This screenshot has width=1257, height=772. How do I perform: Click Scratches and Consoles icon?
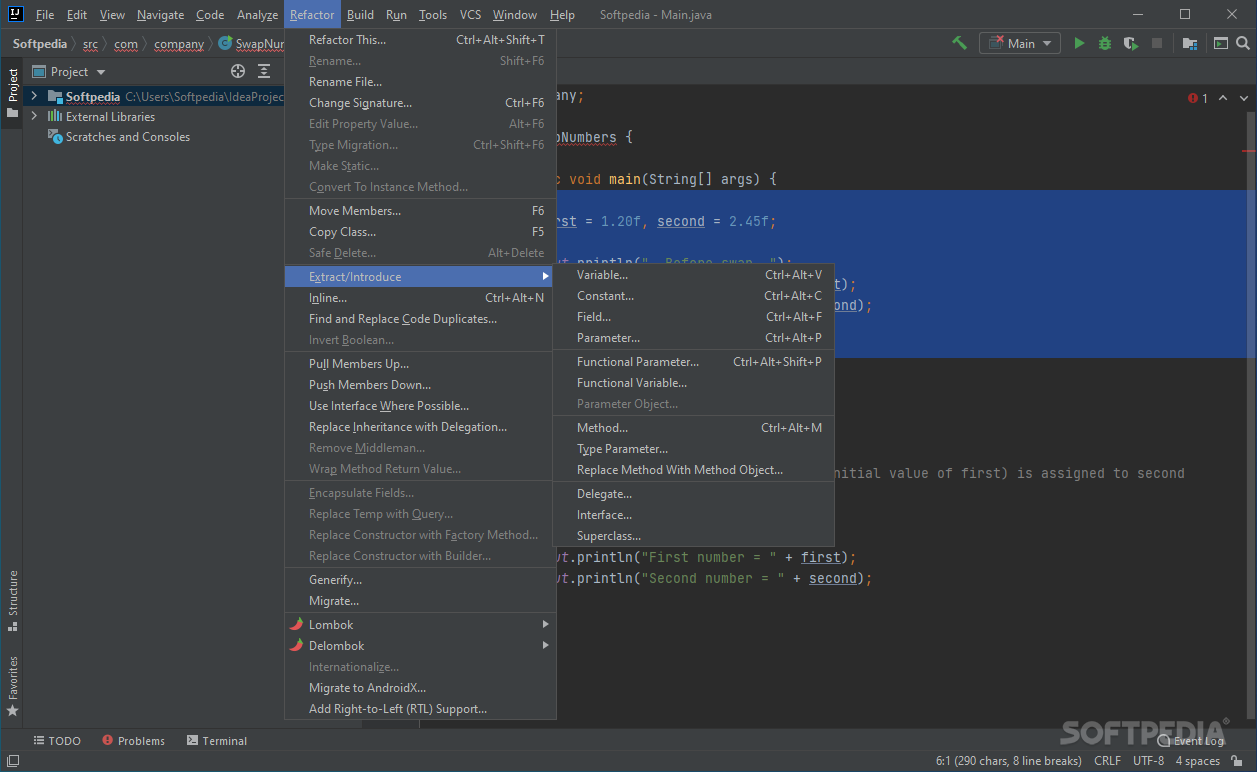point(55,137)
